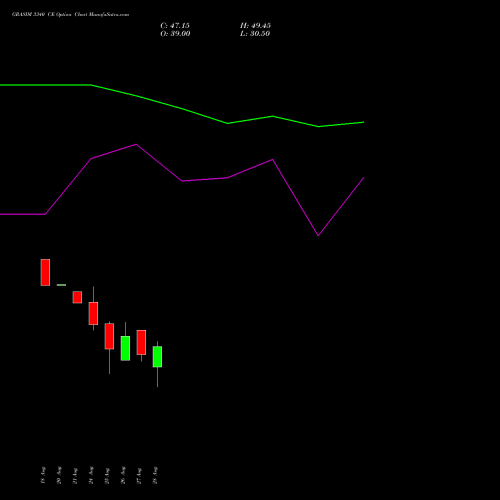Select the 25 Aug date label
Image resolution: width=500 pixels, height=500 pixels.
pyautogui.click(x=107, y=475)
